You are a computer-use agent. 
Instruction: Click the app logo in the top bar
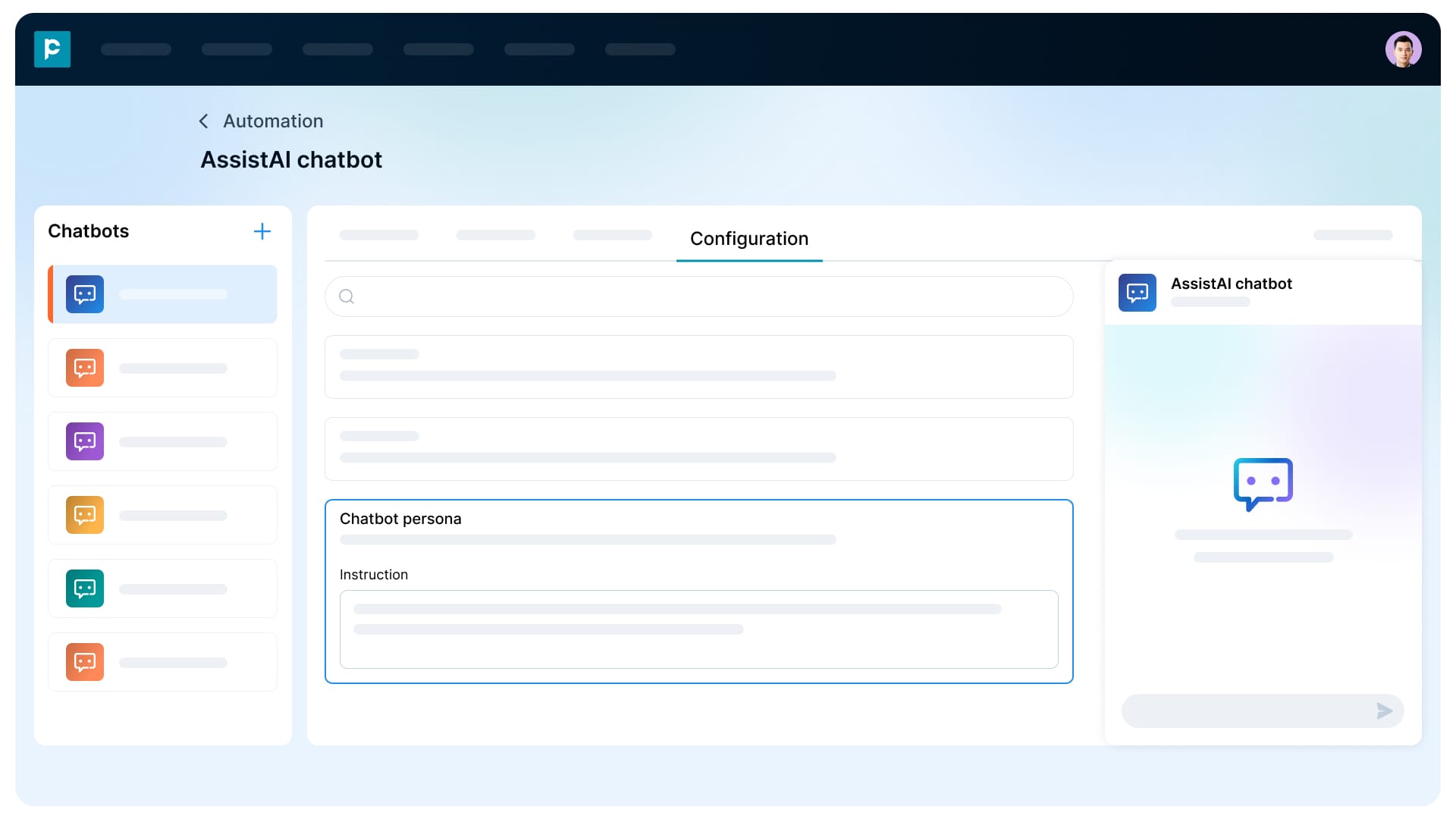(x=52, y=49)
